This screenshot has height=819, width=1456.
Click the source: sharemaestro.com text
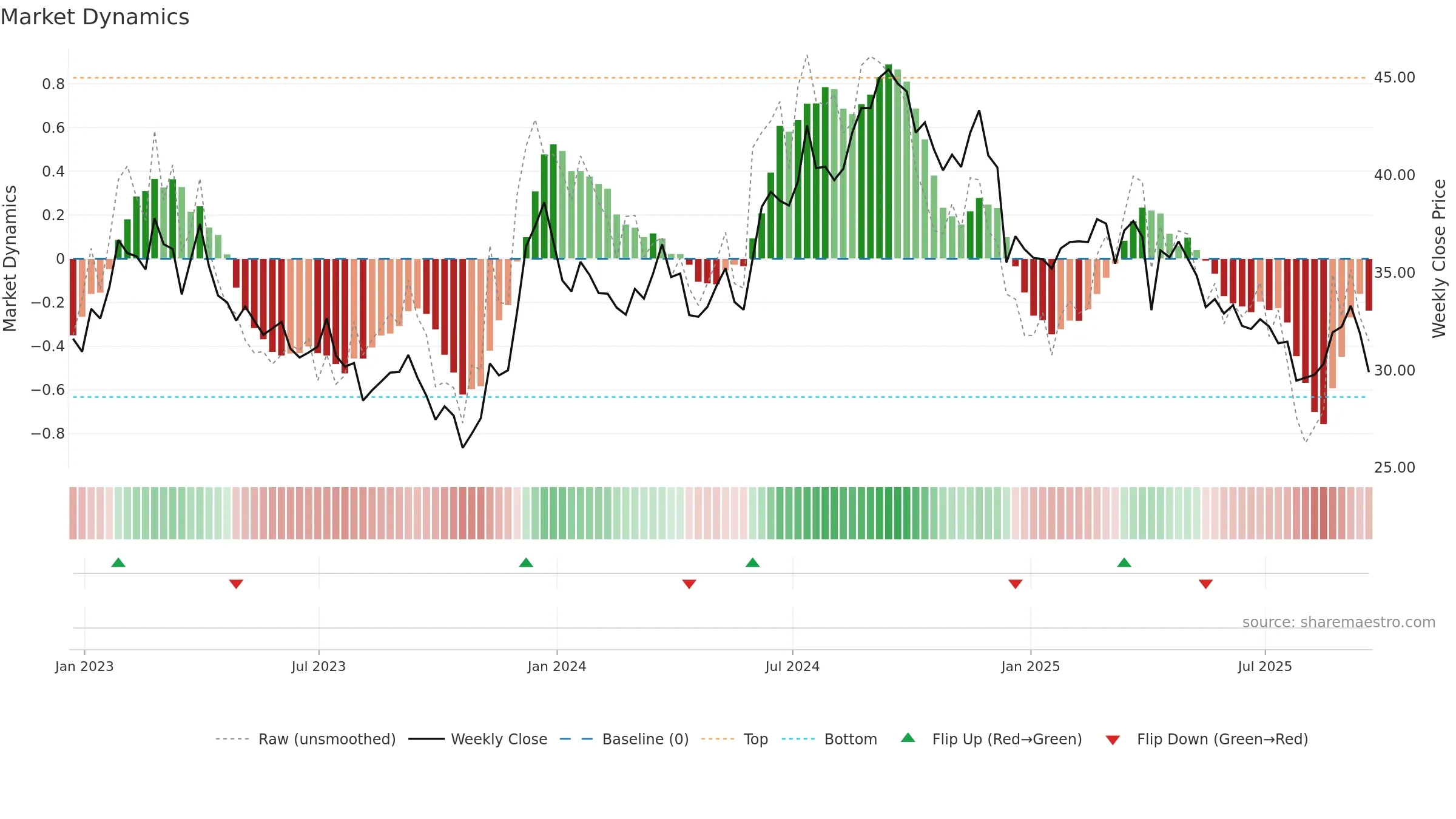point(1339,622)
